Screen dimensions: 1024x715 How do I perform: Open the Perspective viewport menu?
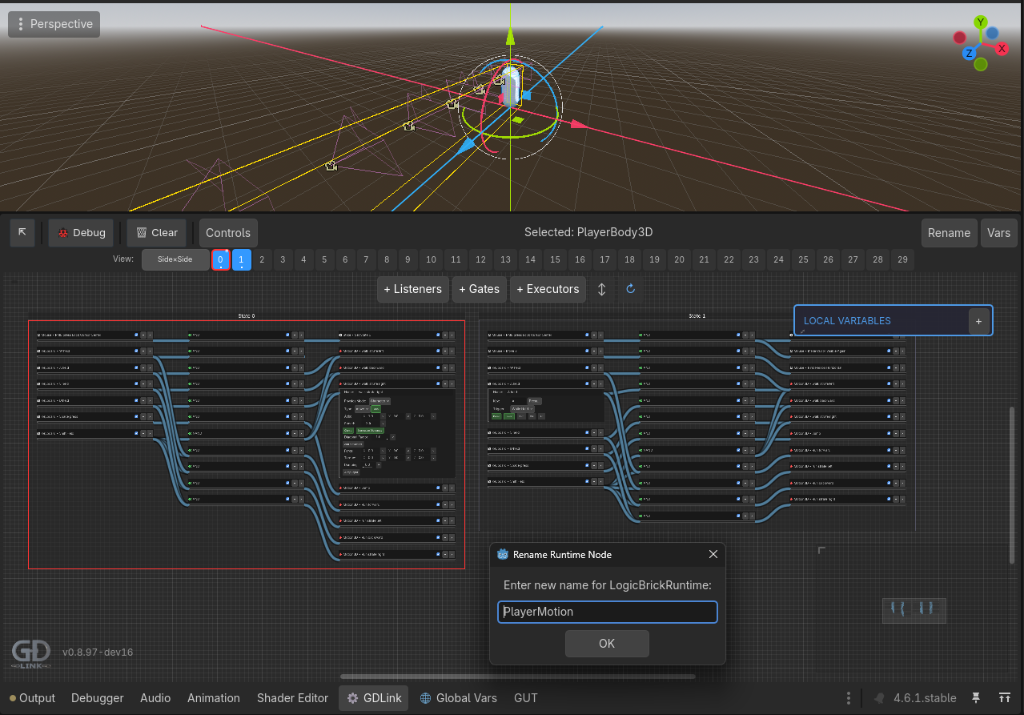click(53, 23)
